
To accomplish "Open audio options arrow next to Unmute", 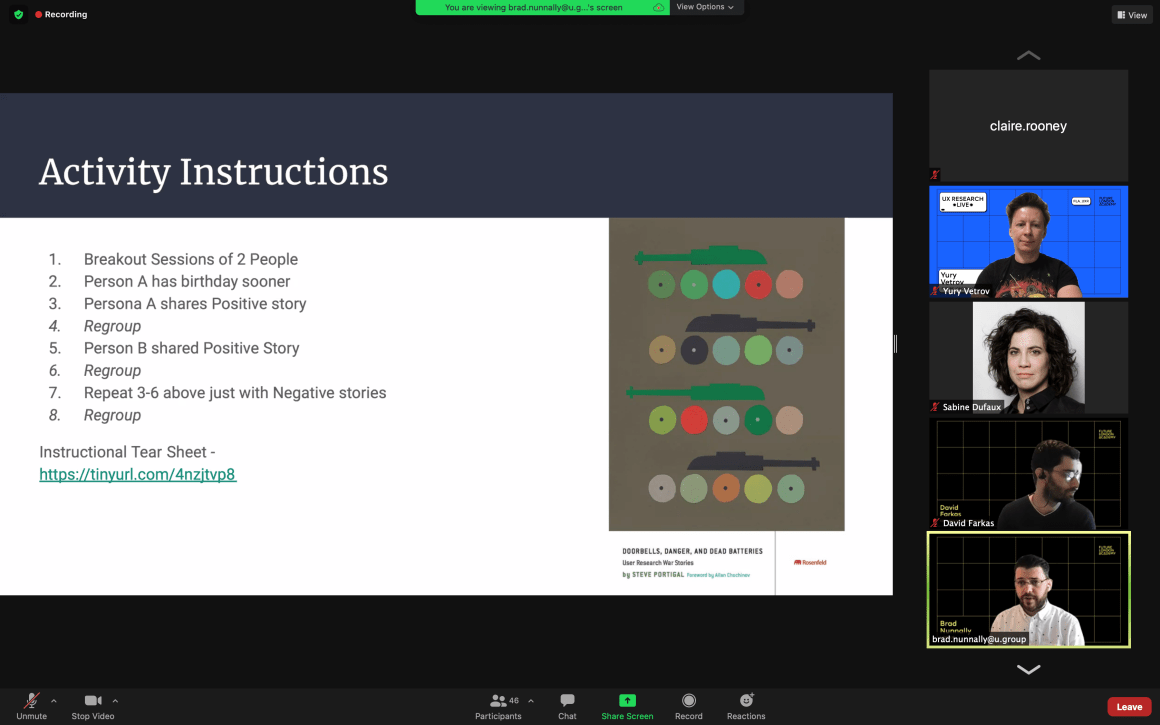I will 53,701.
